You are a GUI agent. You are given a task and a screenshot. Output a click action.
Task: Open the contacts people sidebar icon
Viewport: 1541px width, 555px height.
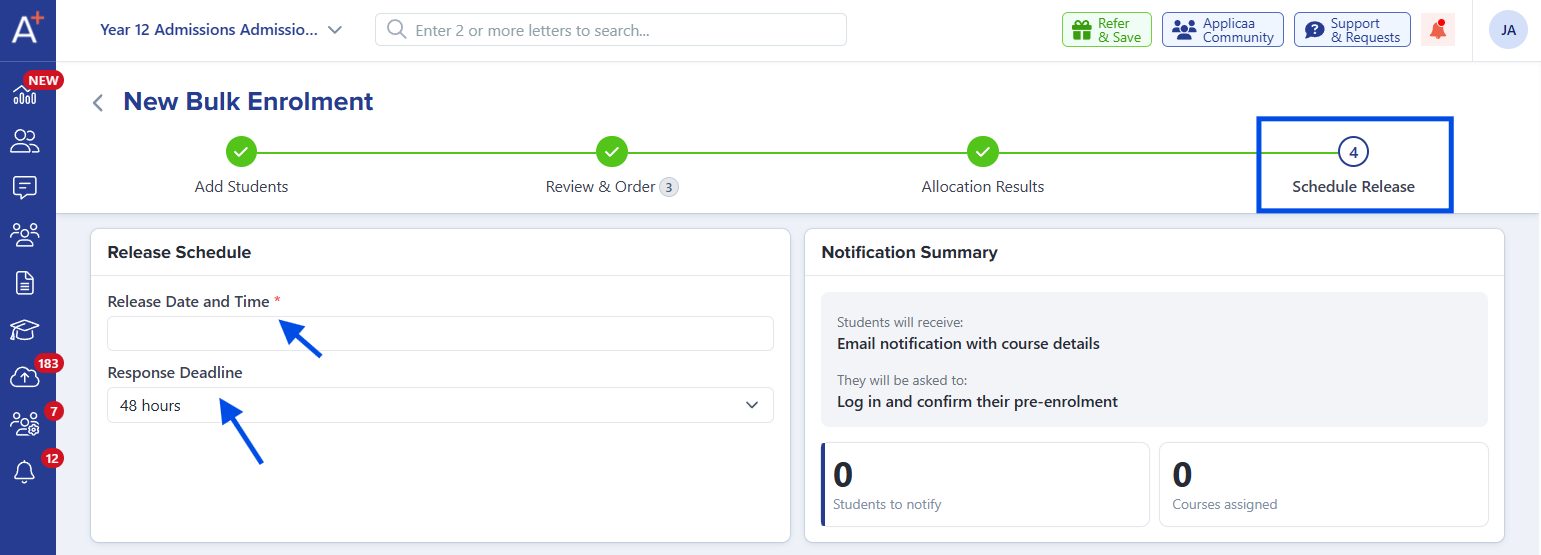25,142
